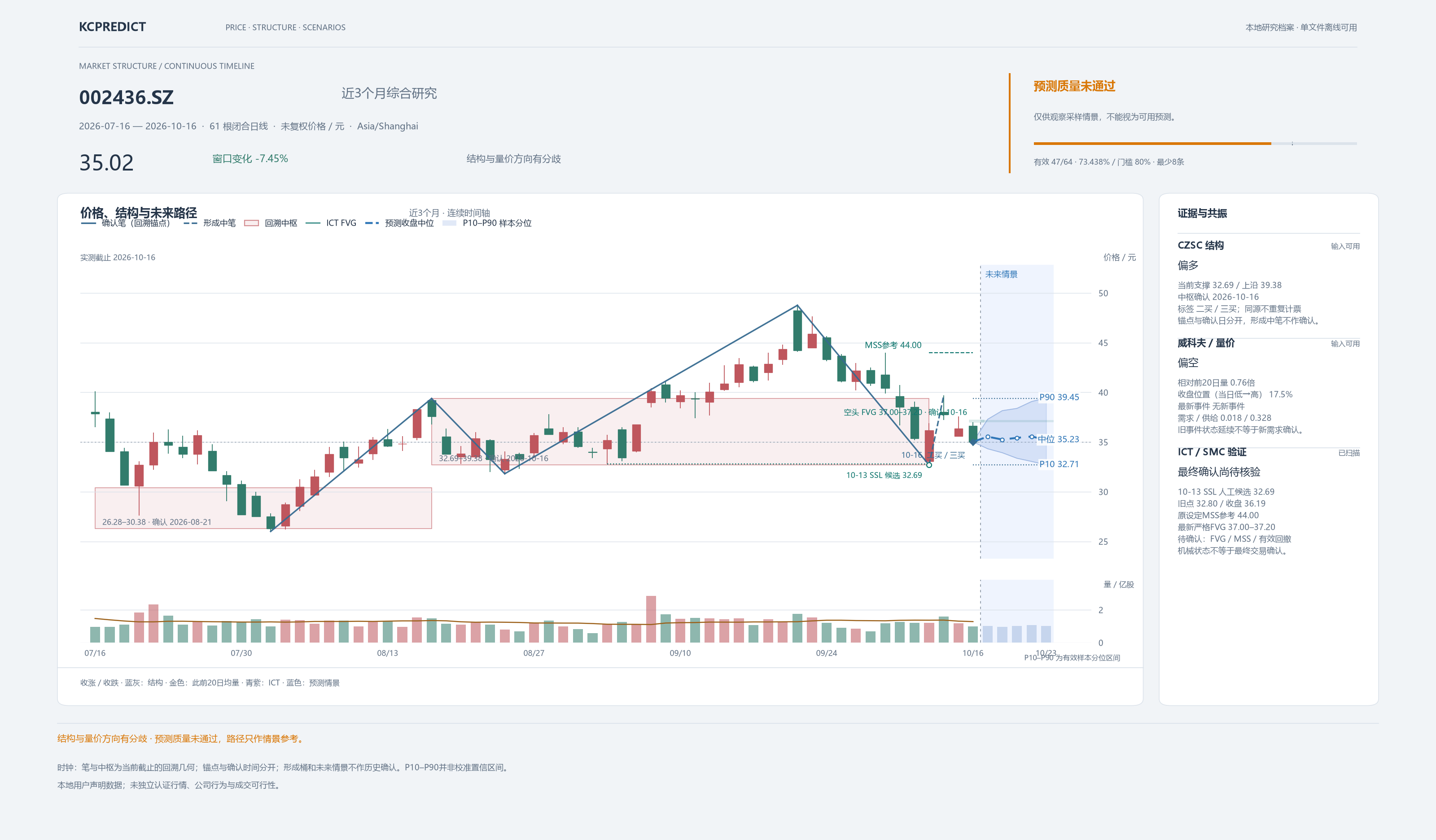Image resolution: width=1436 pixels, height=840 pixels.
Task: Click the 最终确认尚待核验 status text
Action: [1218, 472]
